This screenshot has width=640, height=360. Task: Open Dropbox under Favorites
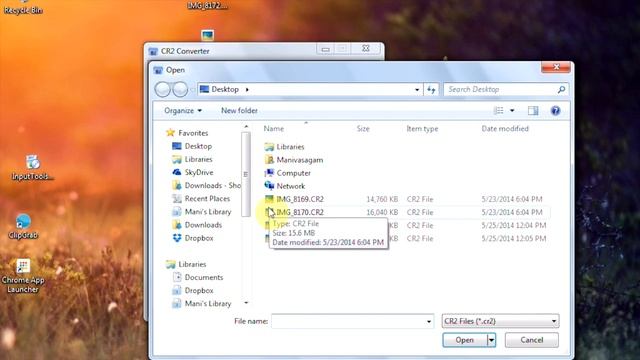tap(193, 238)
